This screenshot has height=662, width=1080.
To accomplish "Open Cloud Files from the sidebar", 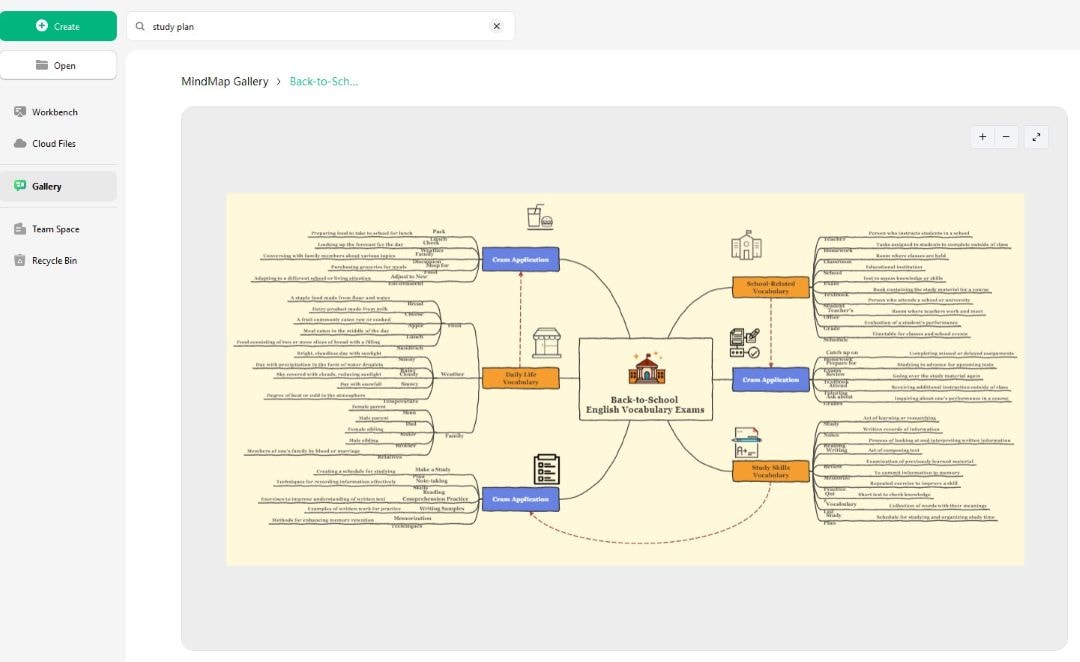I will tap(50, 143).
